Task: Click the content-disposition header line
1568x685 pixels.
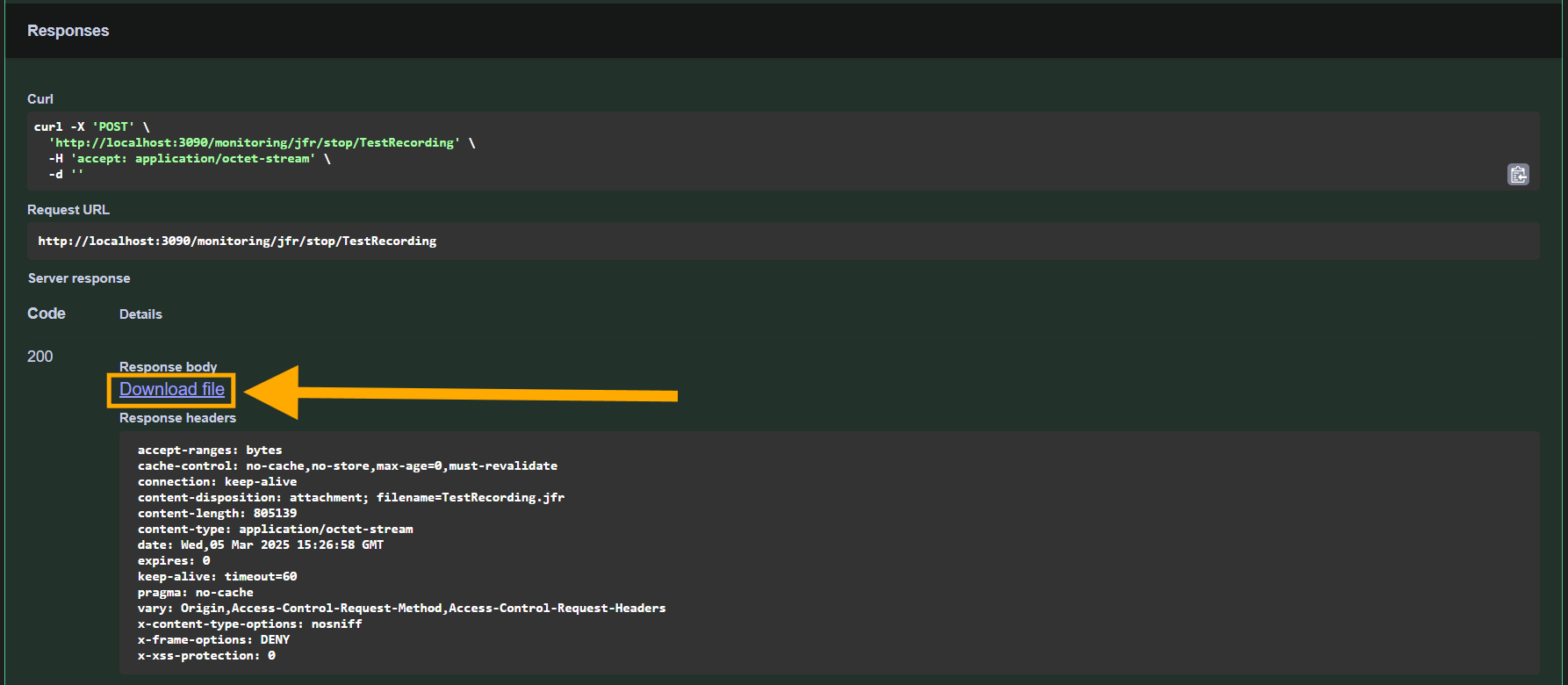Action: [350, 498]
